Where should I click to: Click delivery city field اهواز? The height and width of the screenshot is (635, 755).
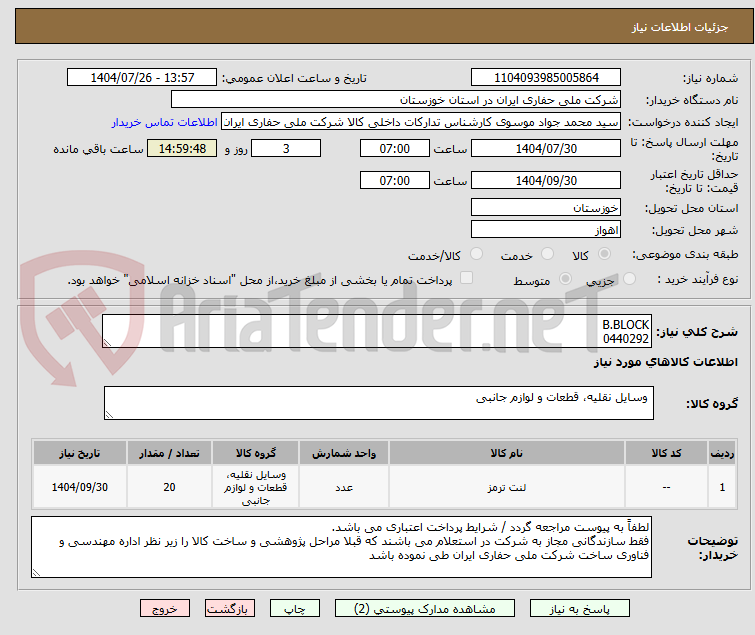click(x=546, y=230)
